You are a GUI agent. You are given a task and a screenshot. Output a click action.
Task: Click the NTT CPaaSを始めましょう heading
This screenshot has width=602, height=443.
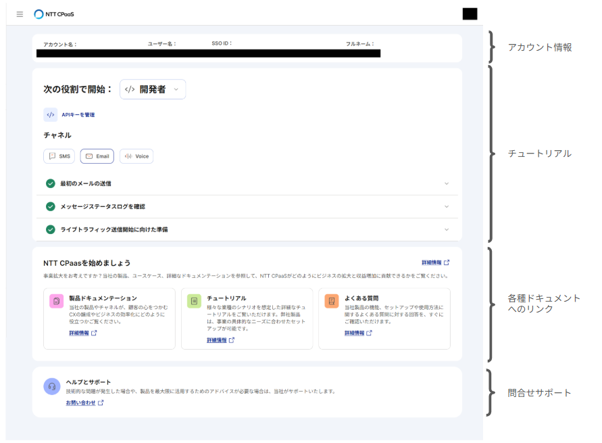(87, 263)
